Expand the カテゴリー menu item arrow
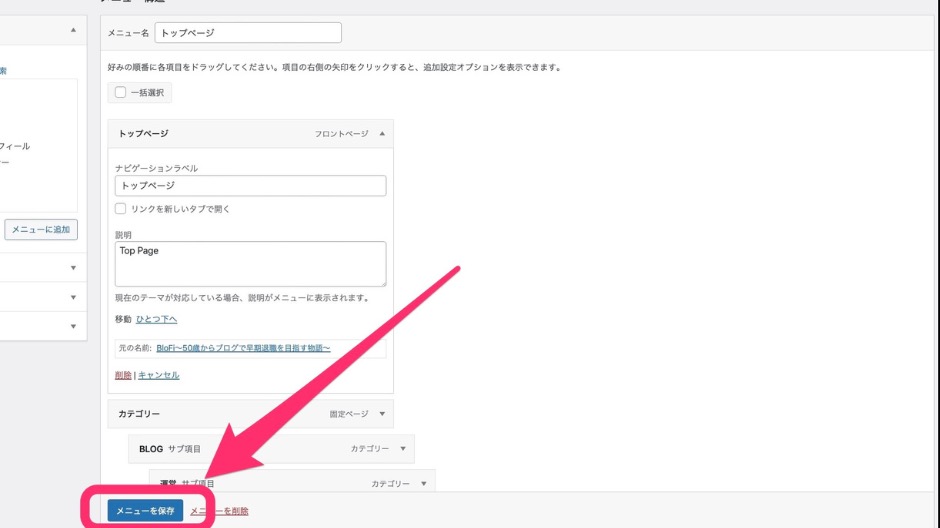The width and height of the screenshot is (940, 528). click(x=382, y=414)
